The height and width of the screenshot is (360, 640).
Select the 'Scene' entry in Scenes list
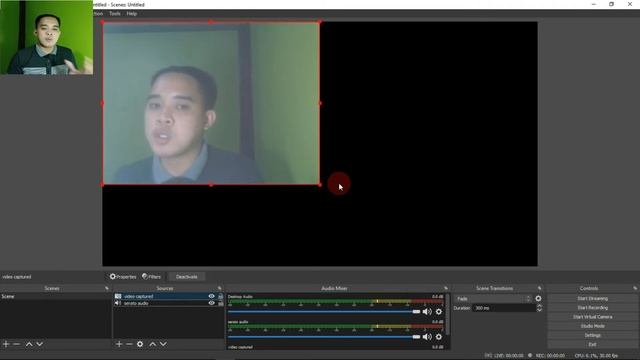(56, 296)
